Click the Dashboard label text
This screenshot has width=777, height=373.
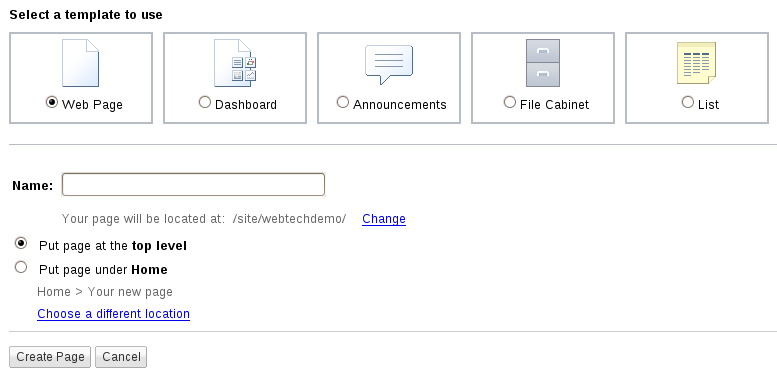246,105
